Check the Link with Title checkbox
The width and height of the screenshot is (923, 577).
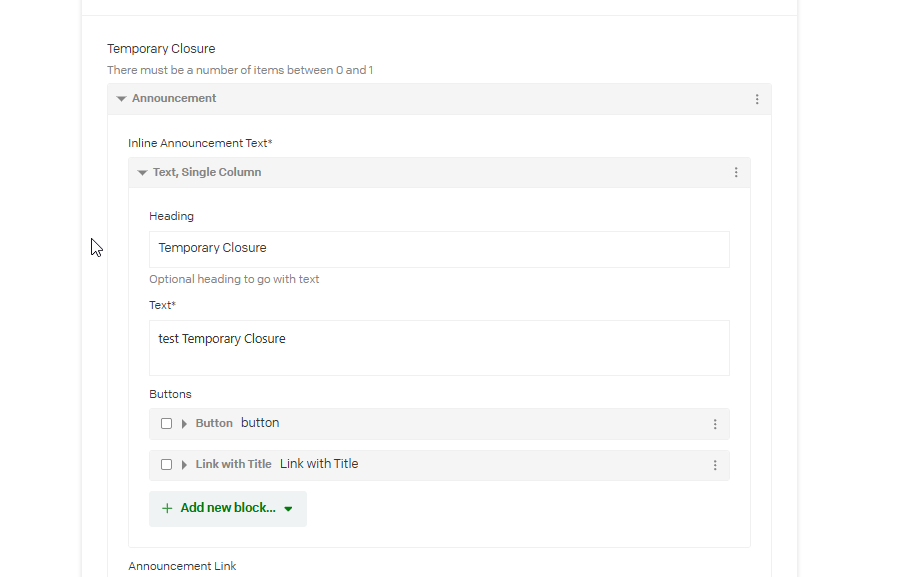tap(166, 465)
